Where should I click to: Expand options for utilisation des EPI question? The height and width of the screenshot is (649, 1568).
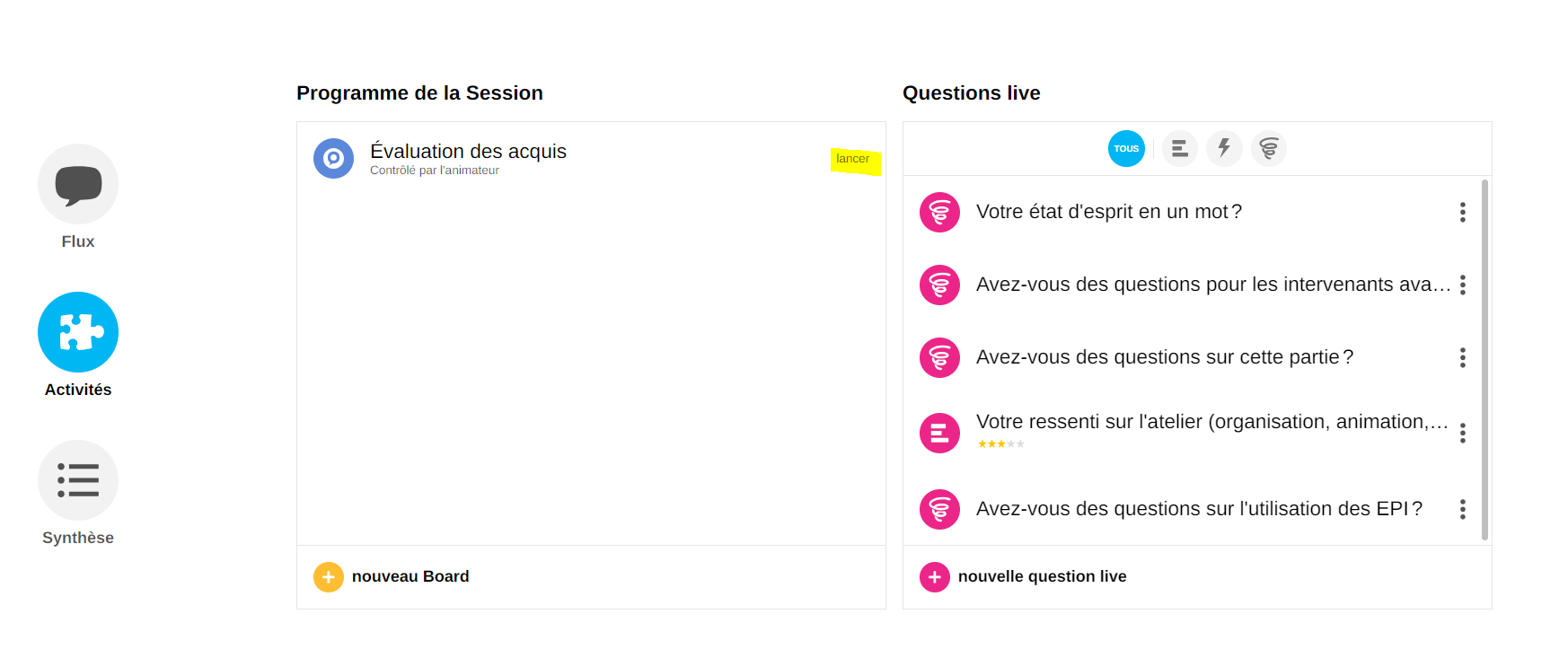(1463, 510)
